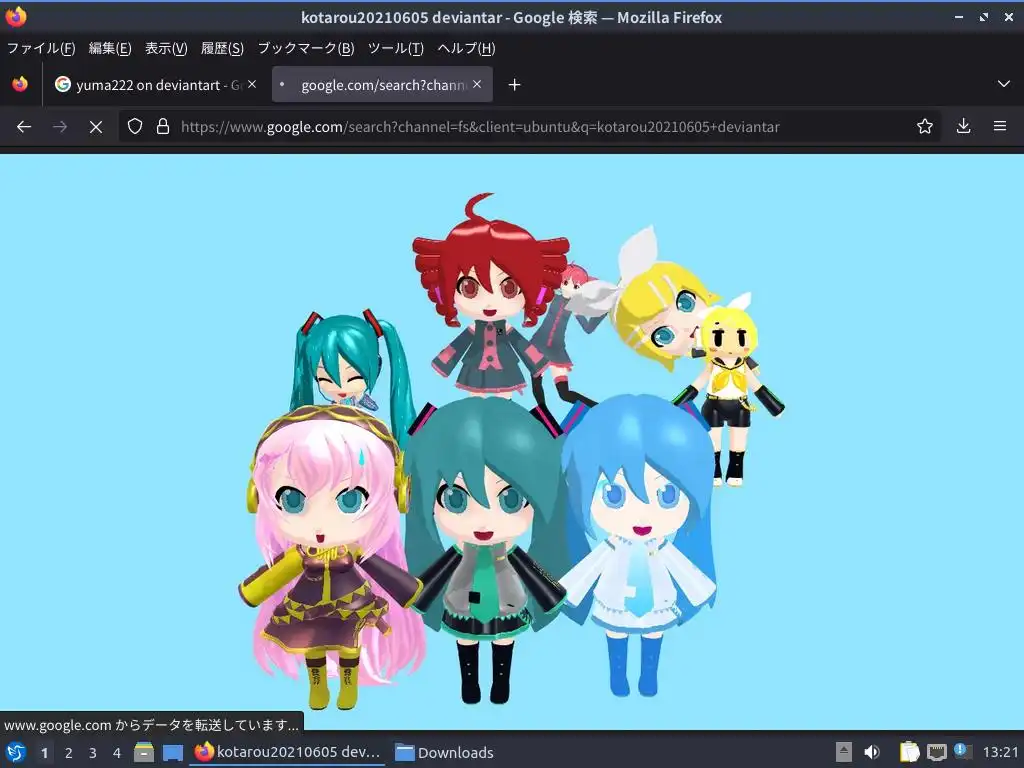Switch to workspace 3

point(93,753)
